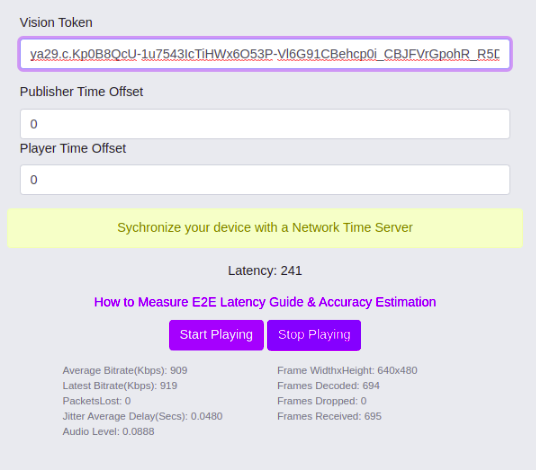Screen dimensions: 536x471
Task: Click the Audio Level statistic
Action: coord(108,432)
